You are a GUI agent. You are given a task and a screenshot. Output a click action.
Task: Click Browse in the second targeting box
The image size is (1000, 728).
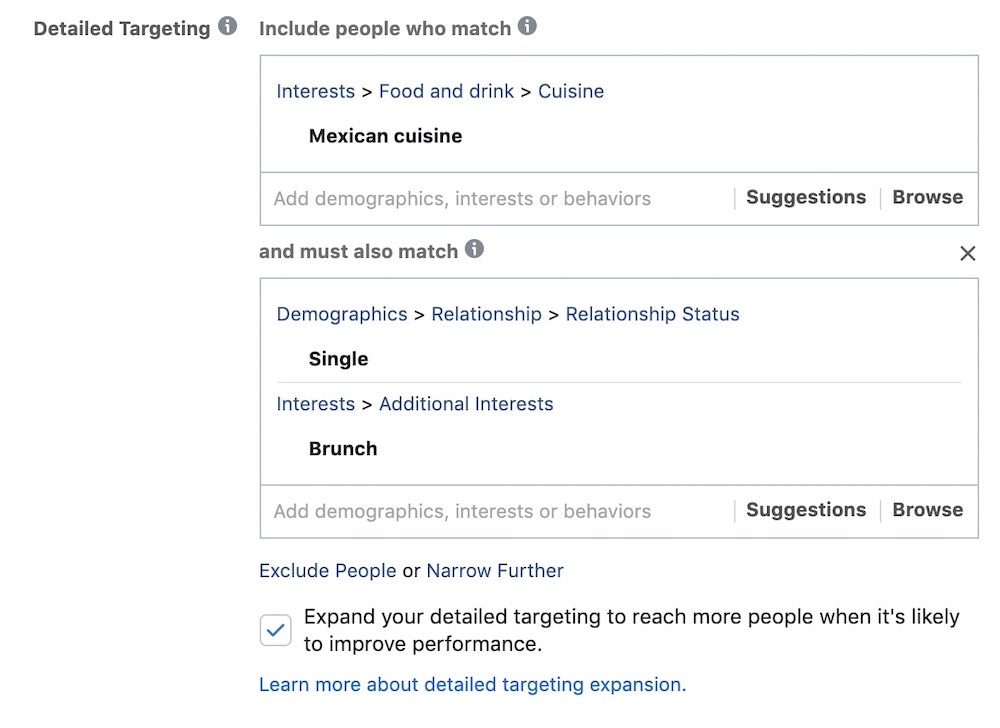tap(927, 510)
